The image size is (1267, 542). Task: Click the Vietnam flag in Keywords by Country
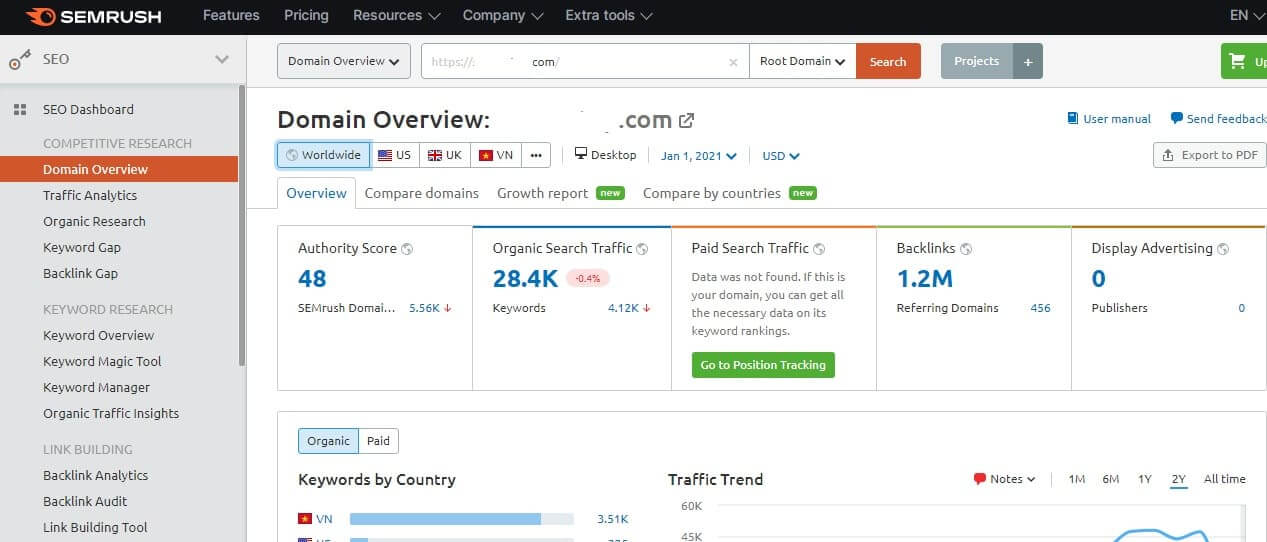pyautogui.click(x=305, y=519)
